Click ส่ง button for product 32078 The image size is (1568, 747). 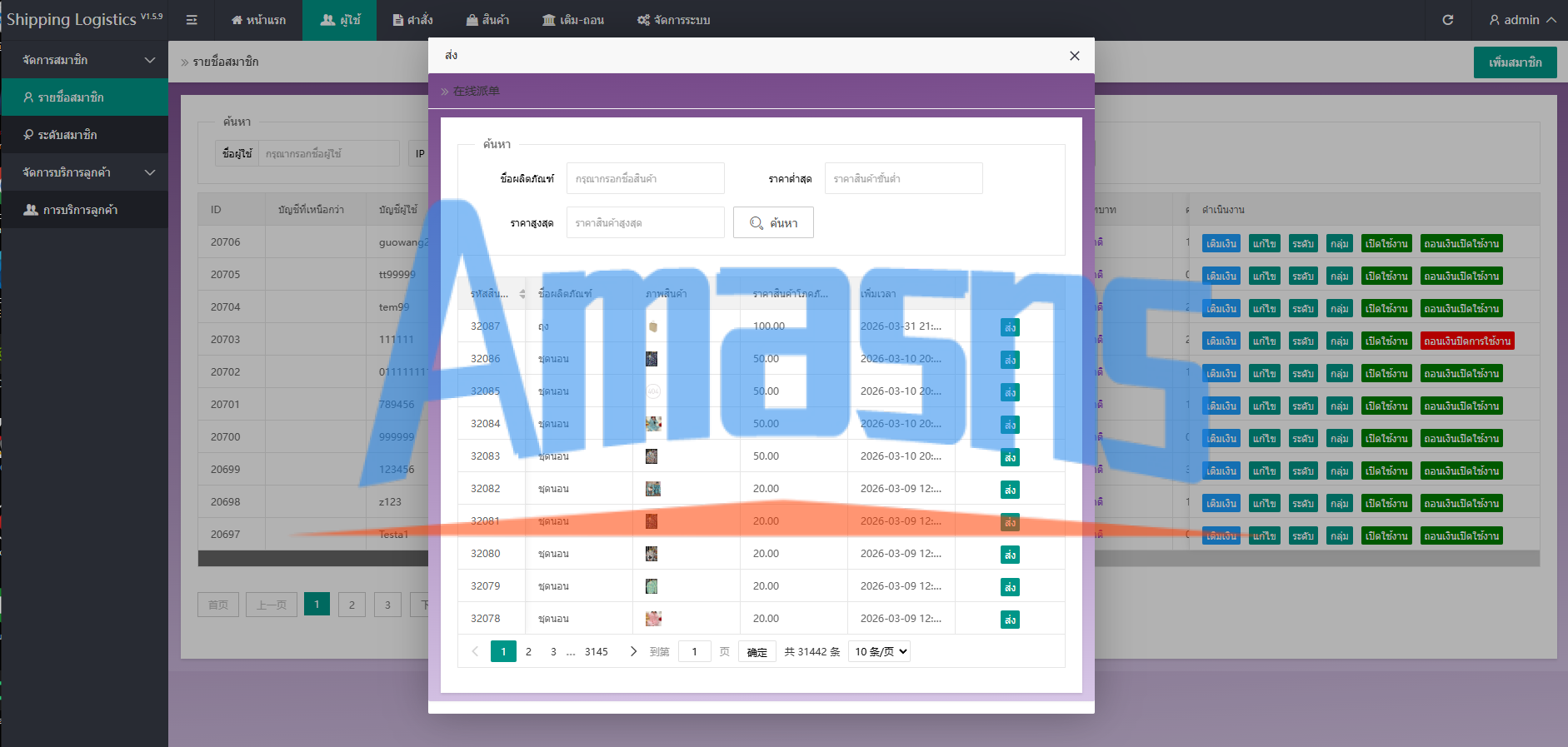coord(1010,620)
